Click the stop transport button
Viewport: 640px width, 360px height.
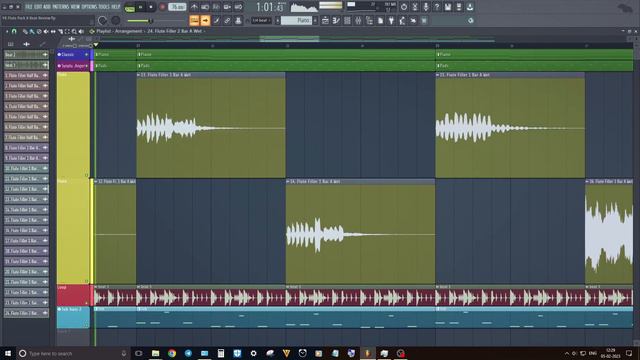point(151,7)
